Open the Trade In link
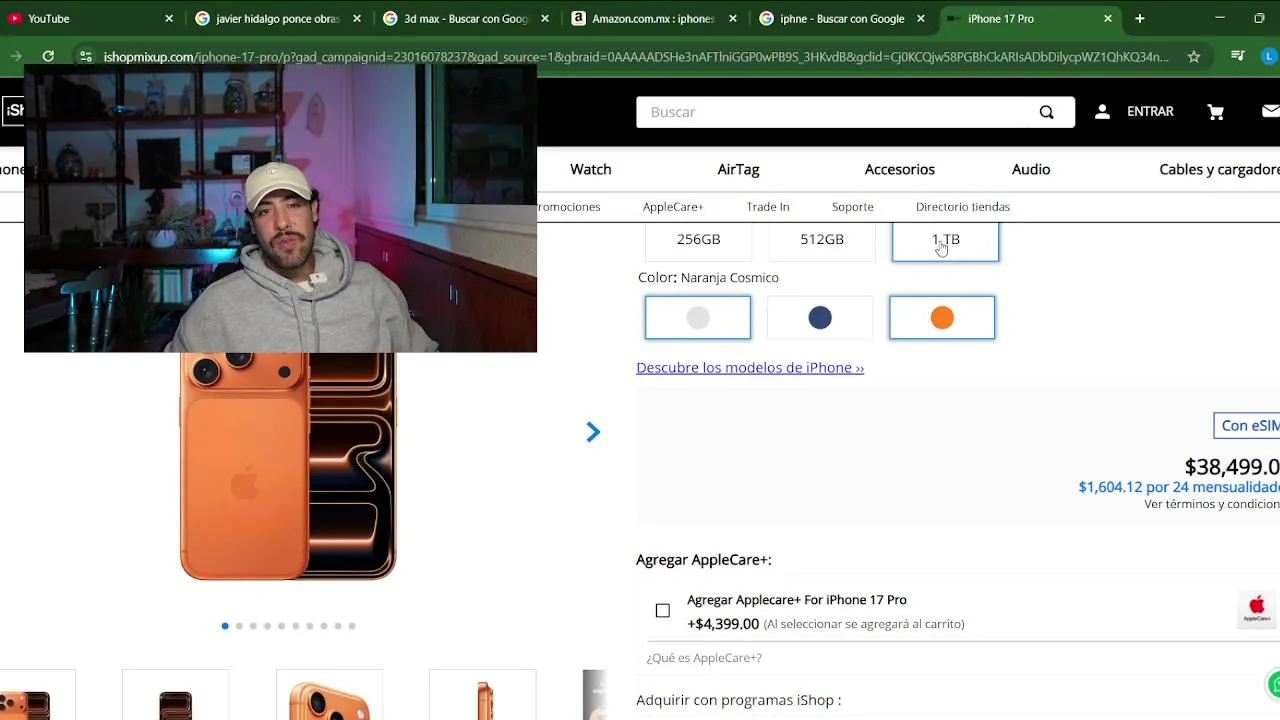The height and width of the screenshot is (720, 1280). [768, 207]
